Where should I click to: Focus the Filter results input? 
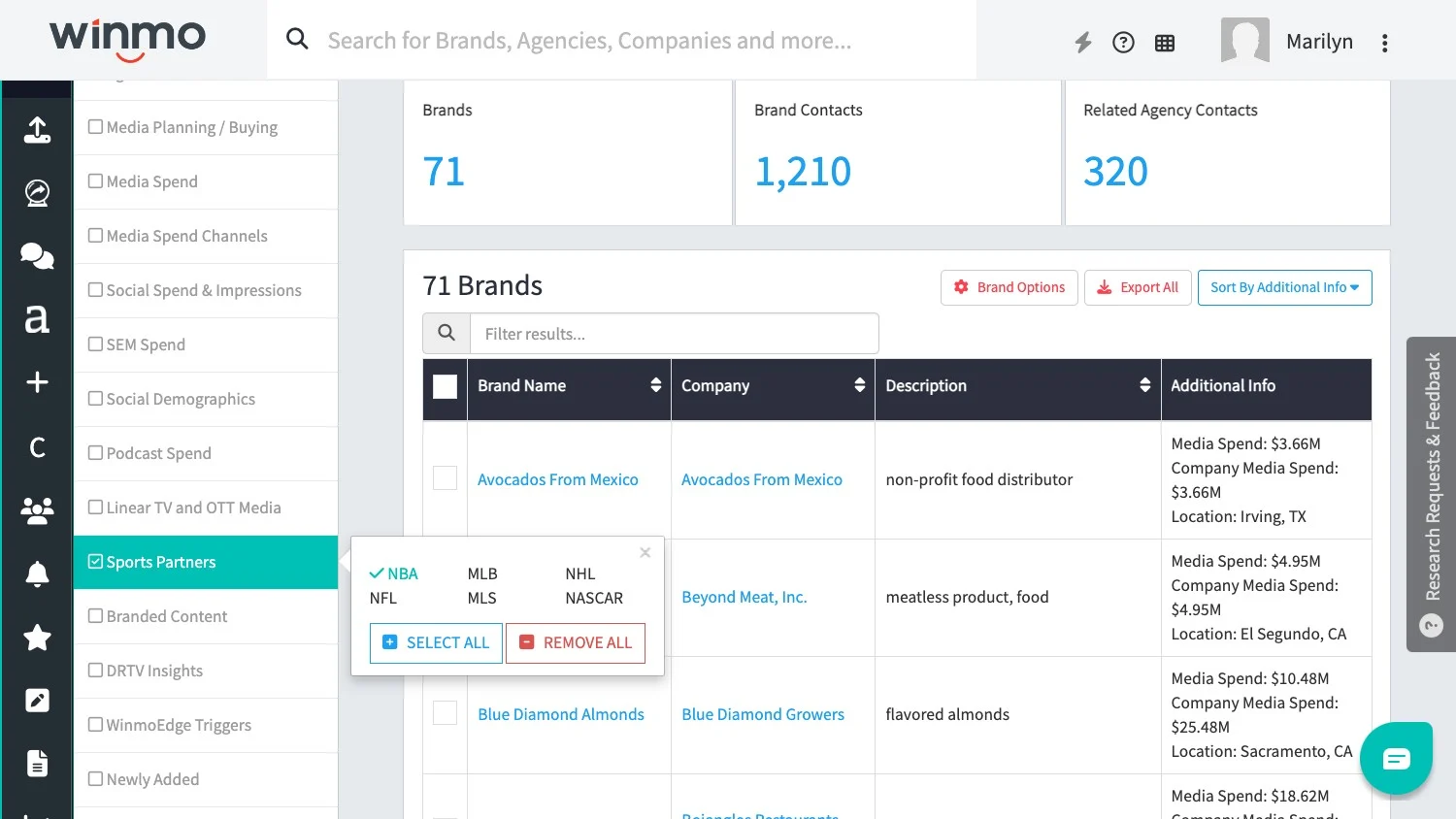coord(675,333)
